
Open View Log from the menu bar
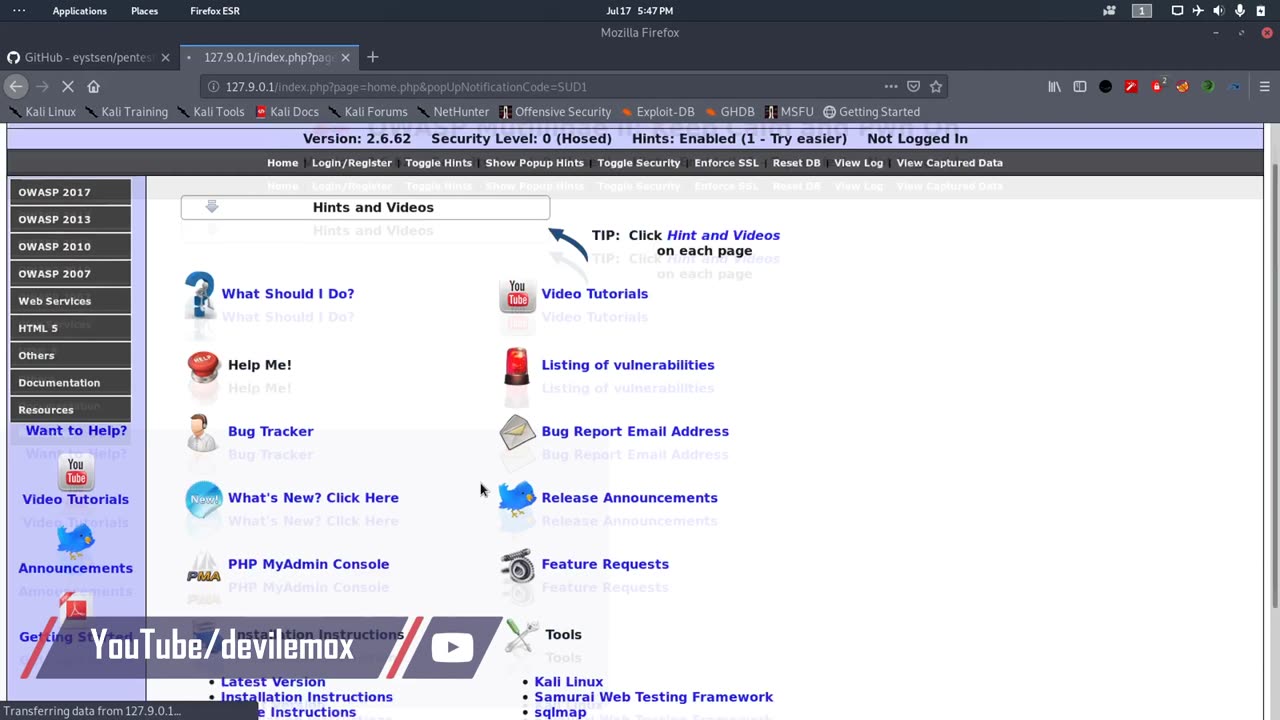pos(858,163)
